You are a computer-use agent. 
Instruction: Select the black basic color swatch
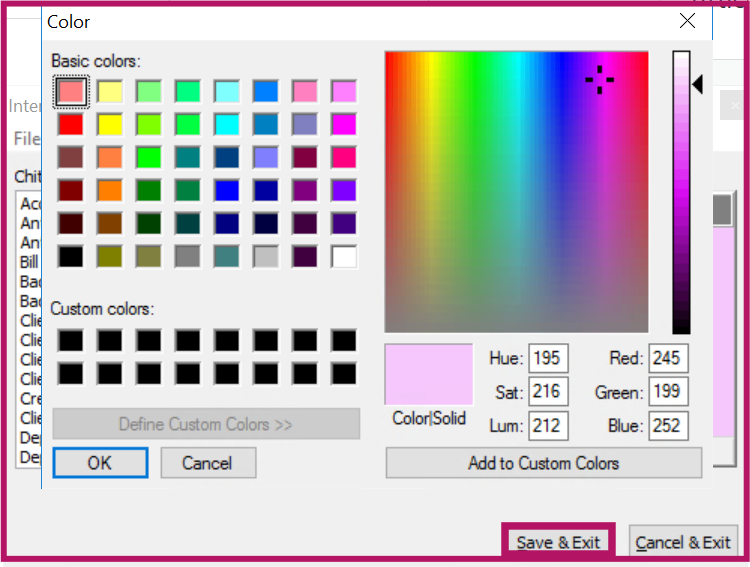(71, 256)
